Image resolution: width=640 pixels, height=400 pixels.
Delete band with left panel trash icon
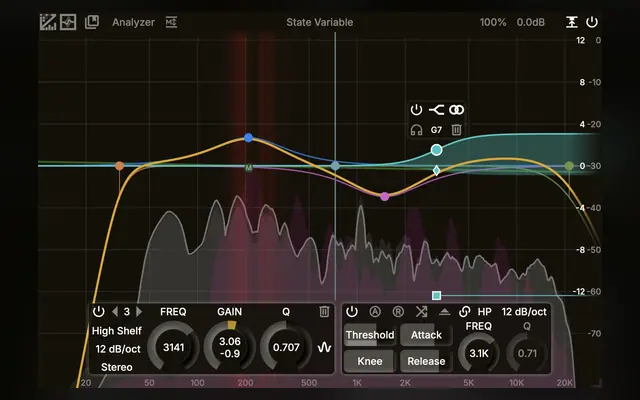[x=324, y=312]
